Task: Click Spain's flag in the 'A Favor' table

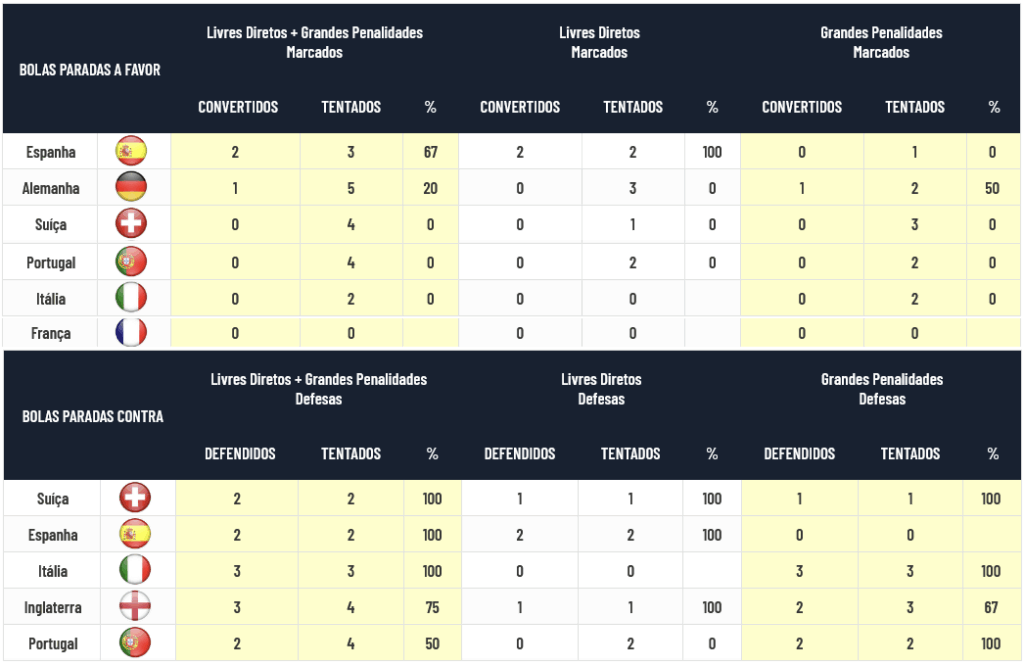Action: tap(131, 152)
